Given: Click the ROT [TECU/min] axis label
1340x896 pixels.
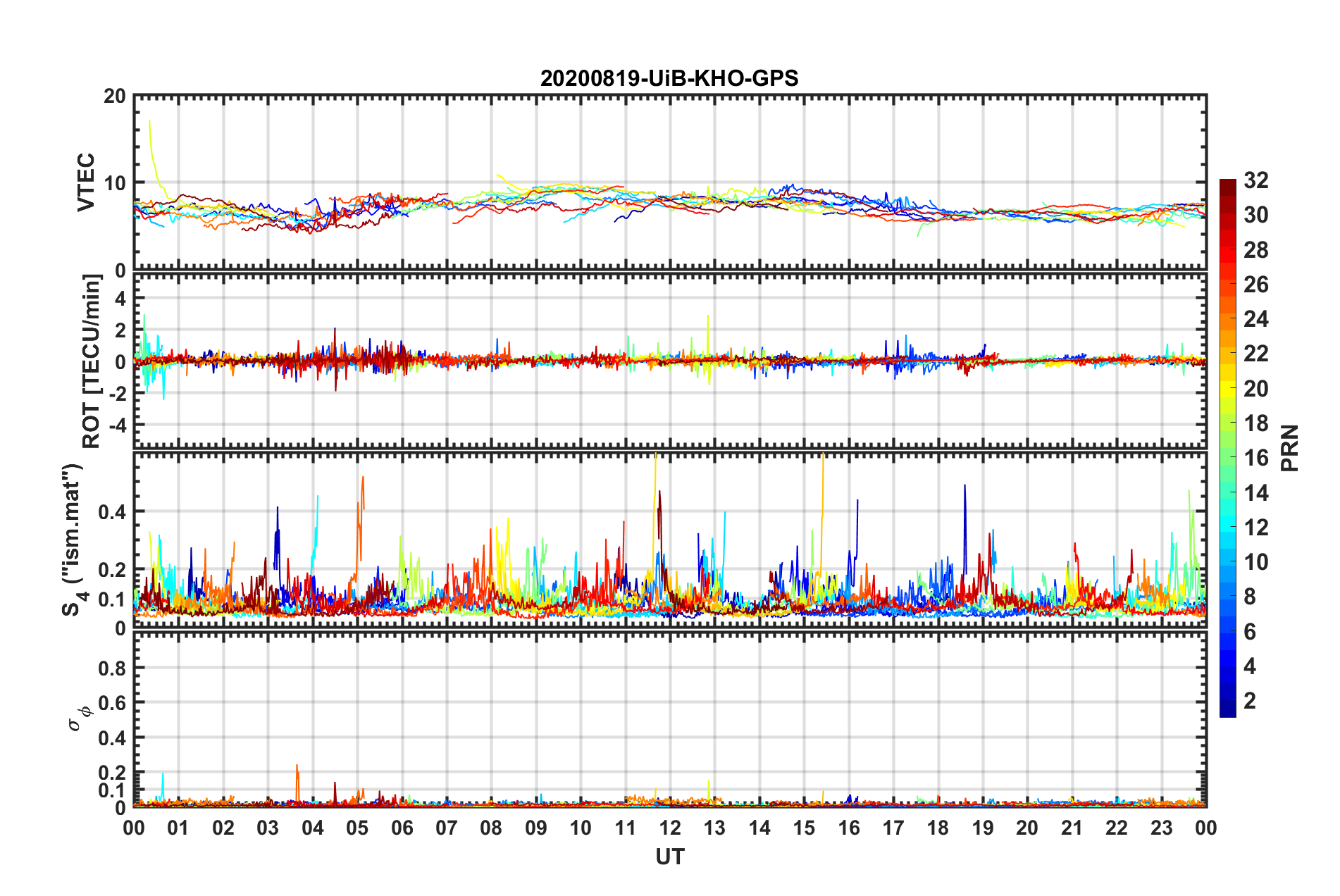Looking at the screenshot, I should pyautogui.click(x=92, y=361).
